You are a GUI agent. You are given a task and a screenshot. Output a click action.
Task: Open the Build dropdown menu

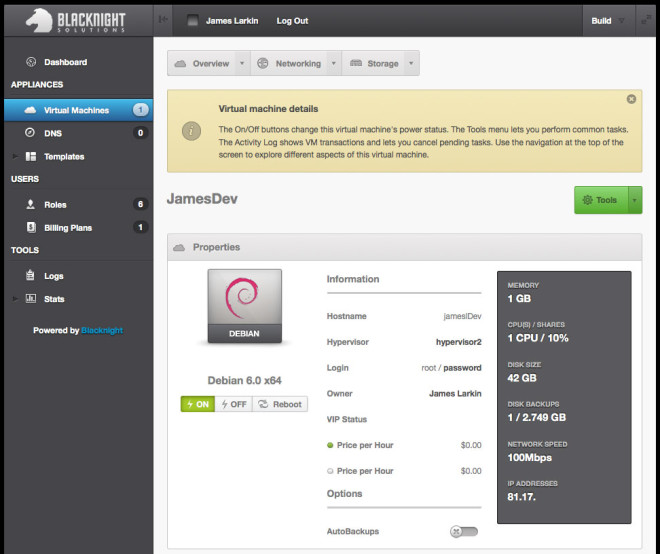point(608,21)
